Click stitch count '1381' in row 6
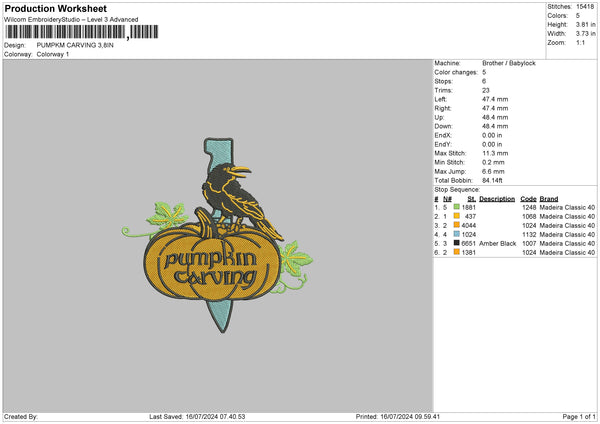 click(x=469, y=253)
